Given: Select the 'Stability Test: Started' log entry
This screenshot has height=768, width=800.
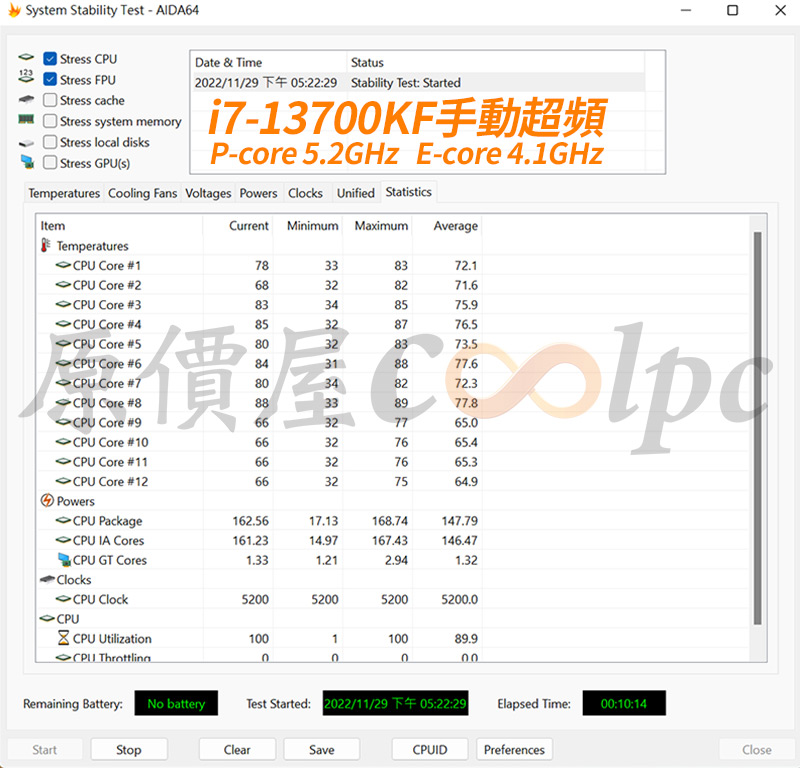Looking at the screenshot, I should 418,83.
